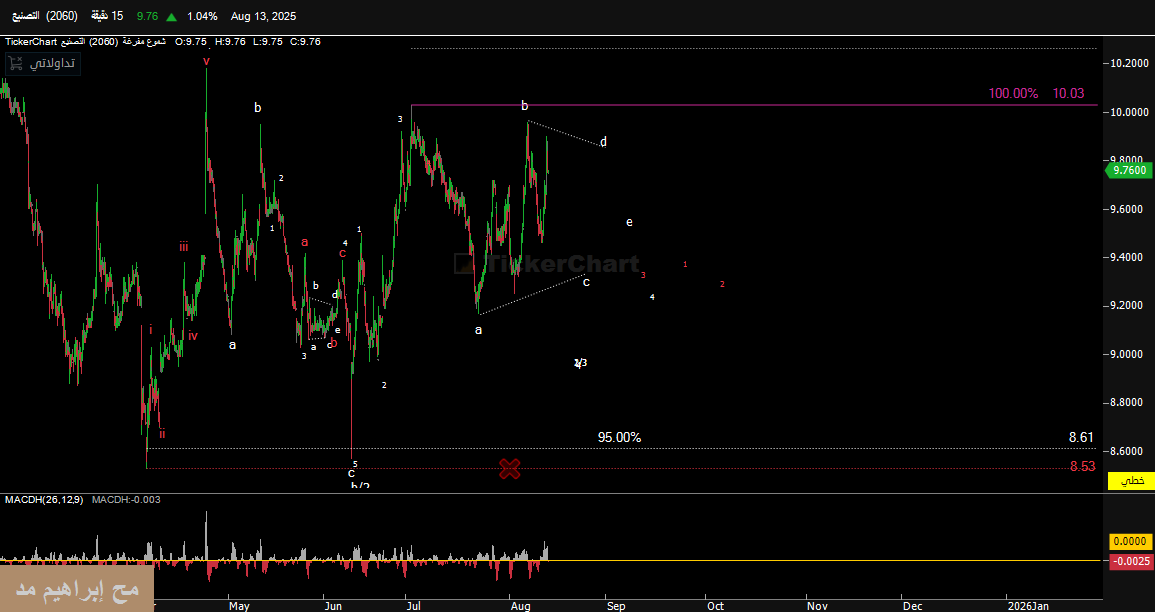This screenshot has width=1155, height=612.
Task: Click the green up-arrow price change icon
Action: 172,16
